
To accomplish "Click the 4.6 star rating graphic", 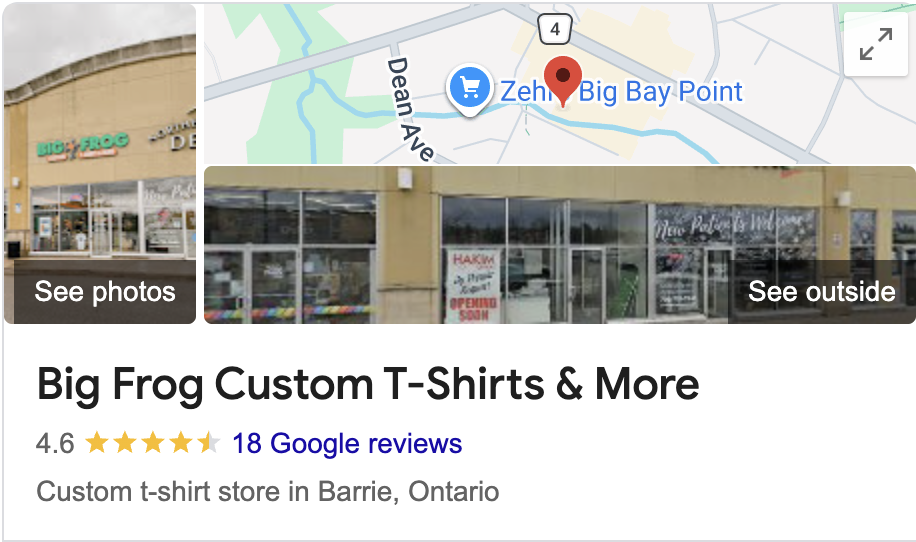I will (x=153, y=443).
